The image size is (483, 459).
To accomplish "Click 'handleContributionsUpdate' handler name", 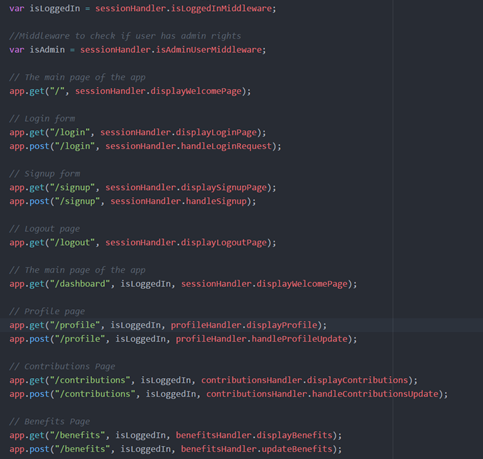I will coord(375,394).
